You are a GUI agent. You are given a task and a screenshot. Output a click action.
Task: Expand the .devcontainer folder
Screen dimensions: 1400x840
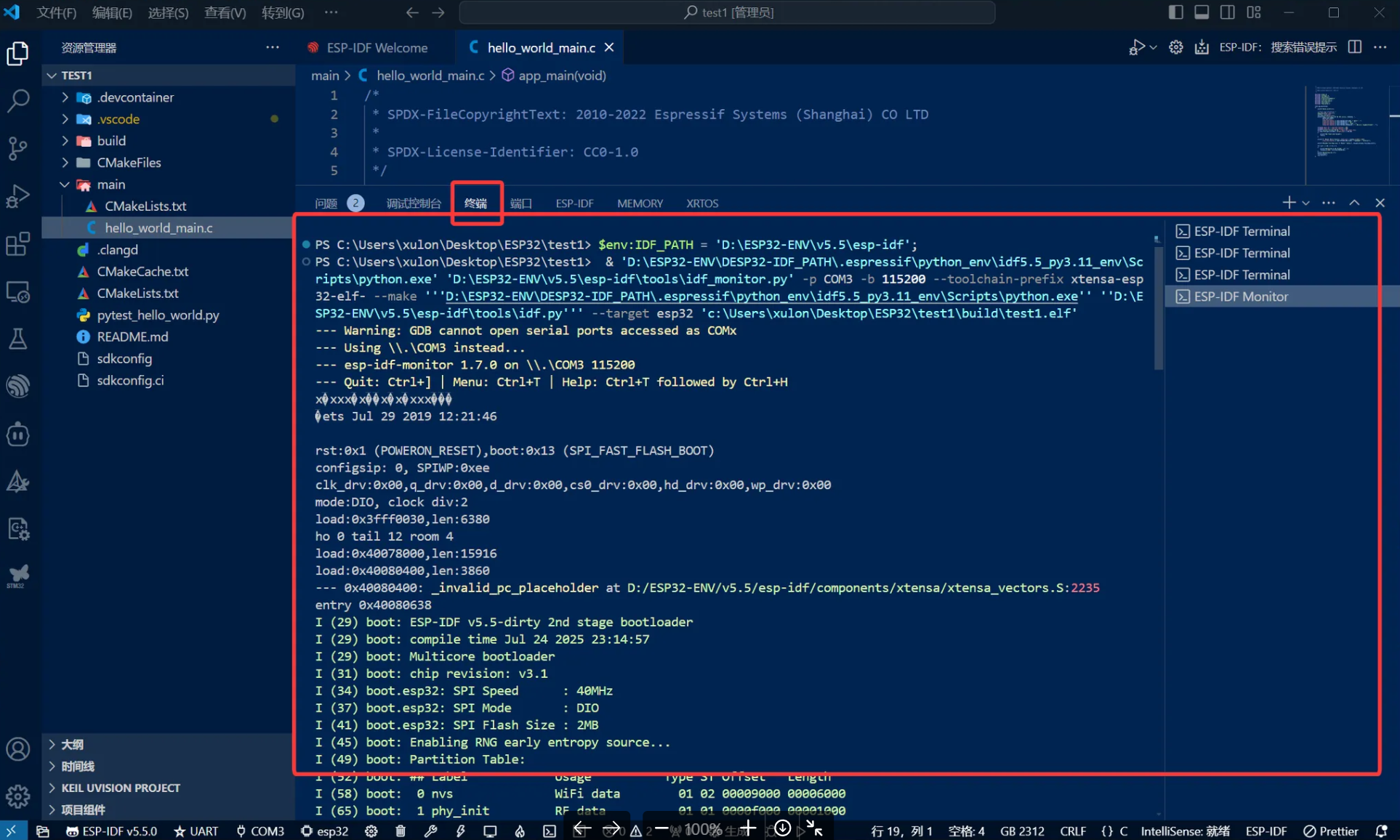tap(65, 97)
